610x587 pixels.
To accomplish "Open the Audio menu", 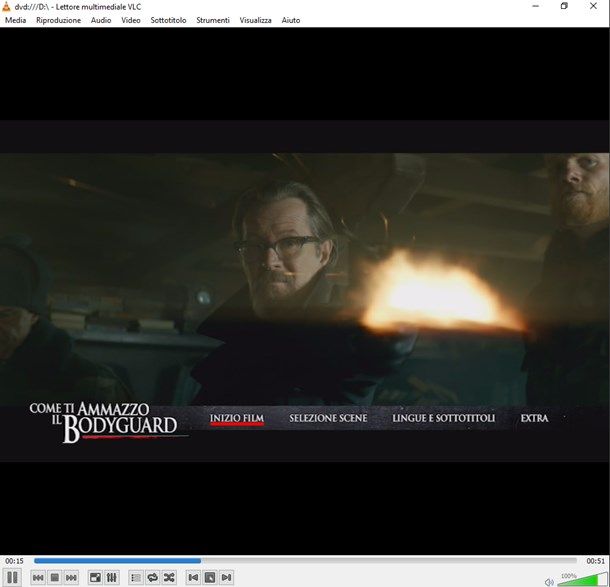I will (101, 20).
